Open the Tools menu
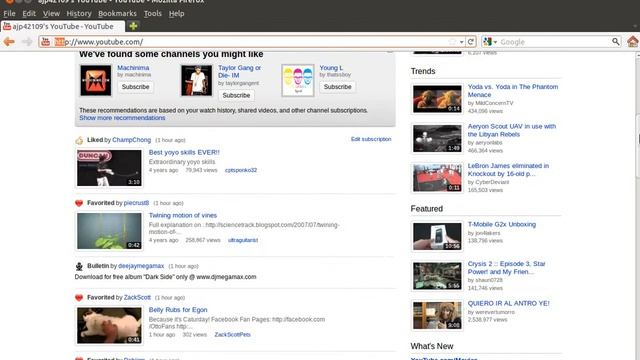Viewport: 640px width, 360px height. 153,13
